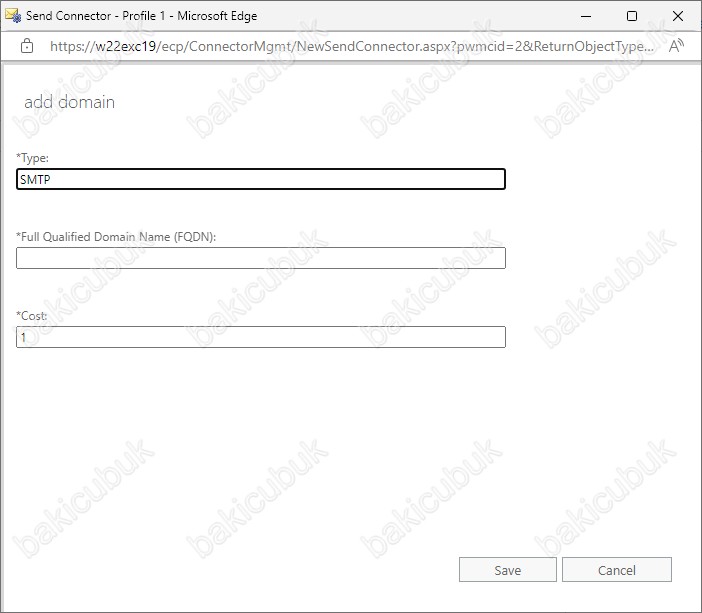Click the Type field containing SMTP
Viewport: 702px width, 613px height.
[x=261, y=179]
